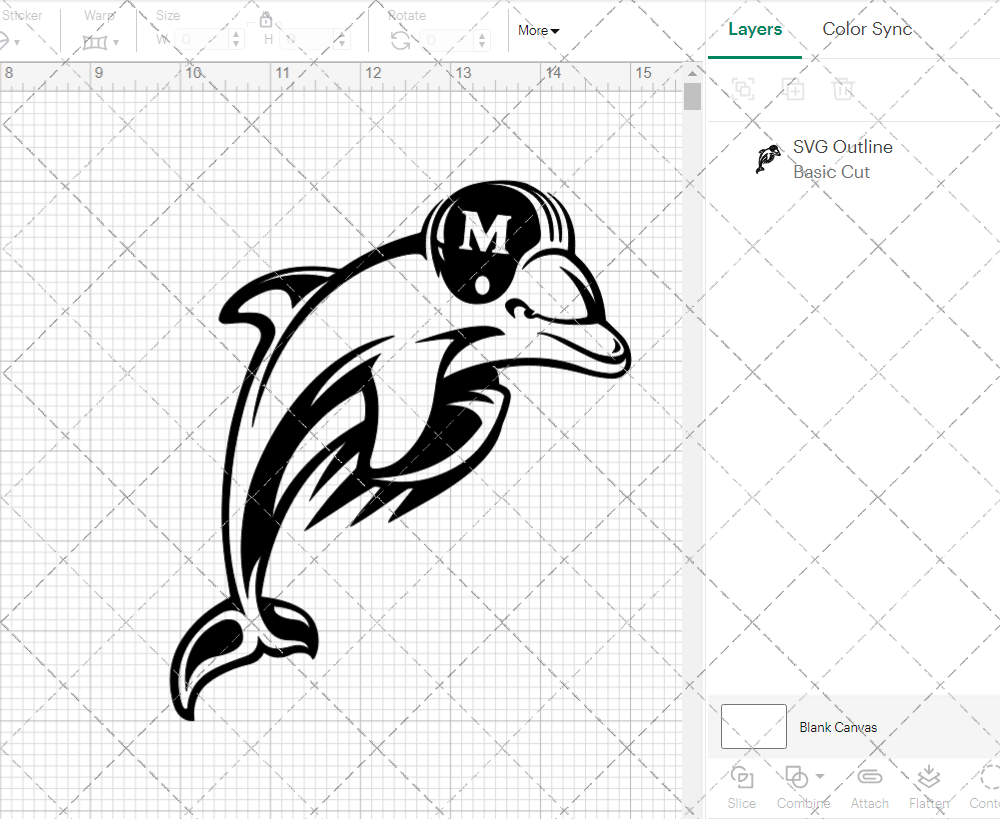The height and width of the screenshot is (819, 1000).
Task: Click the Contour tool
Action: (x=985, y=788)
